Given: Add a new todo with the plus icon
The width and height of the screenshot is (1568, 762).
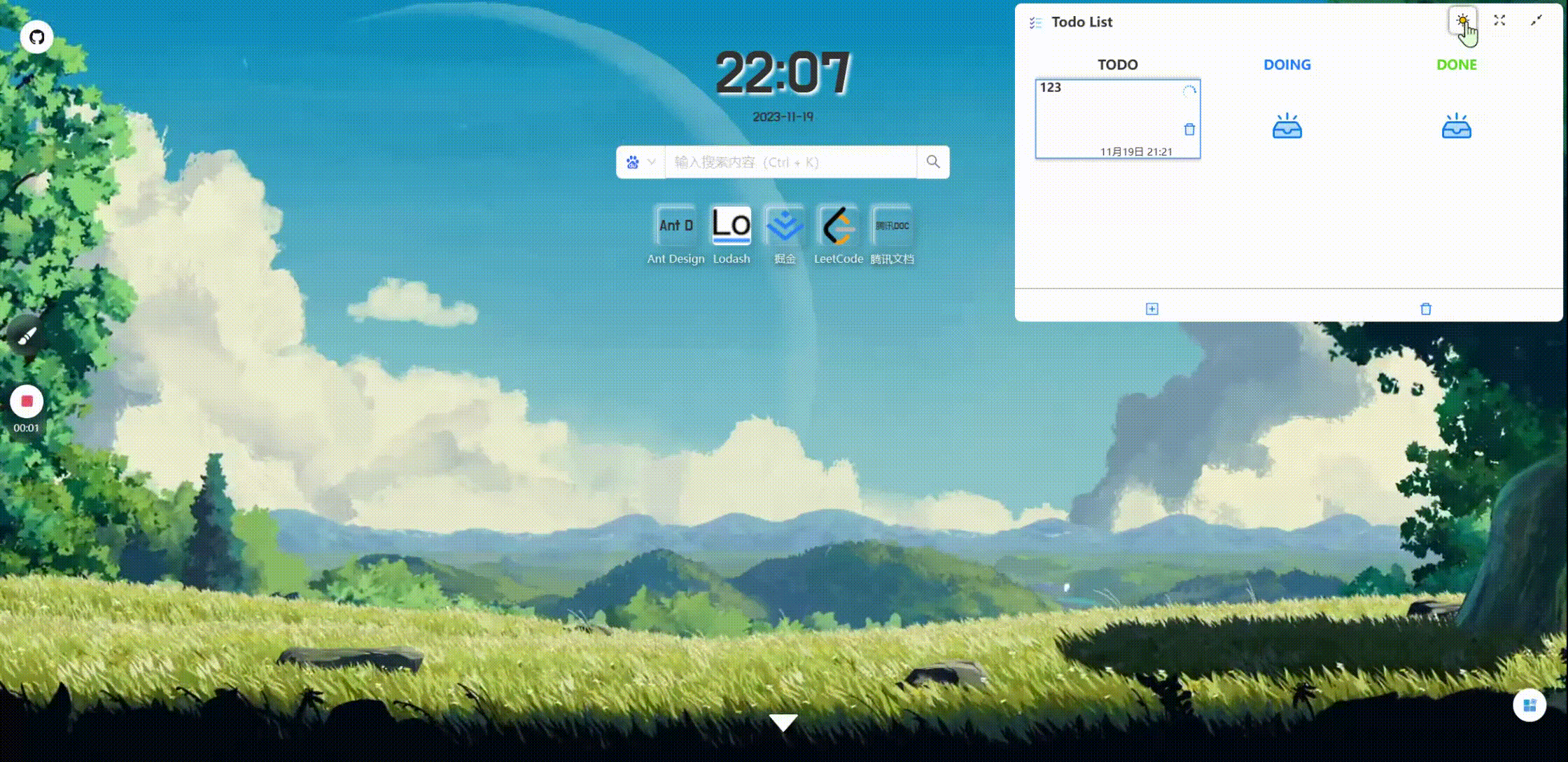Looking at the screenshot, I should [x=1151, y=309].
